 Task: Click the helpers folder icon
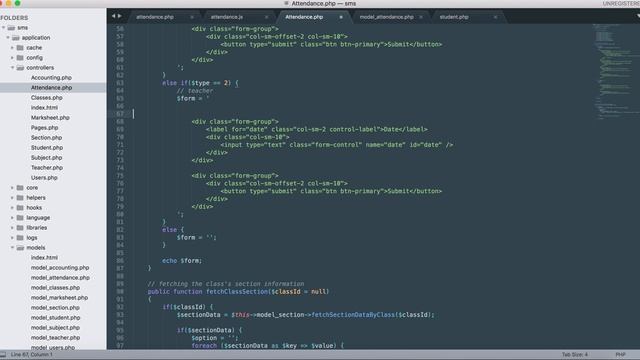(x=20, y=198)
